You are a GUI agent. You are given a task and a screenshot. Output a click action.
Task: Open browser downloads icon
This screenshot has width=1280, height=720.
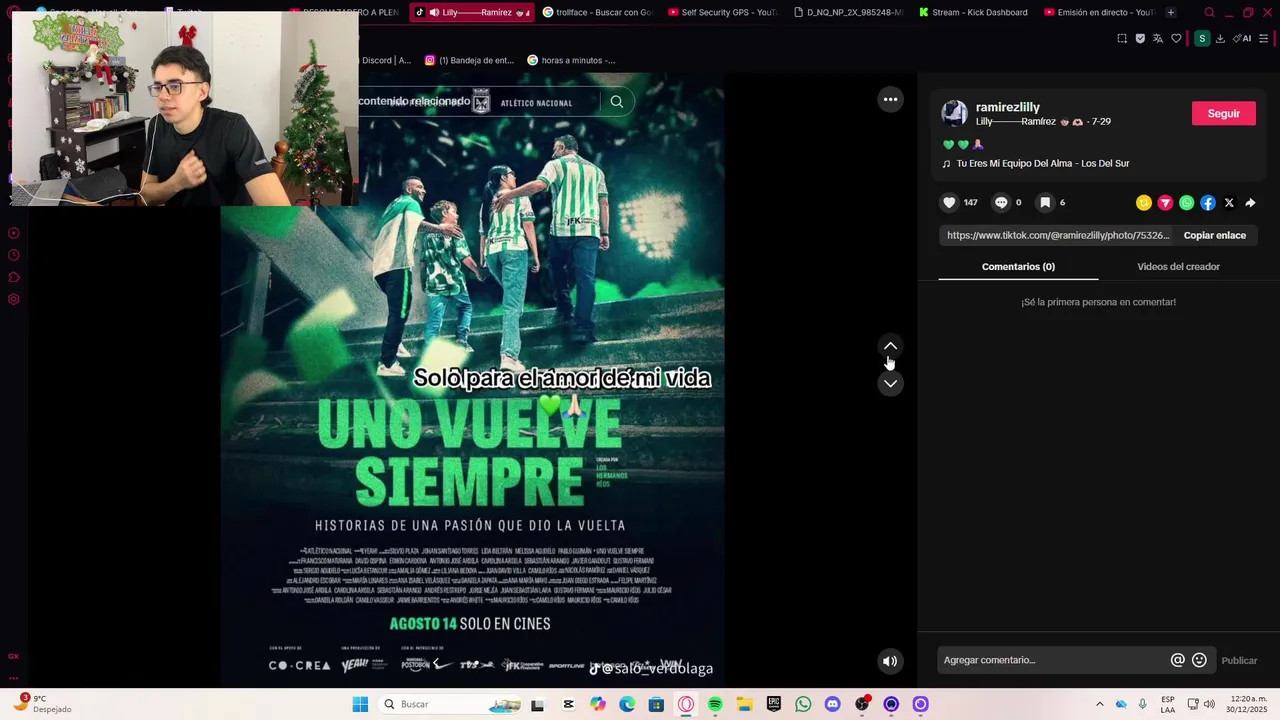point(1220,38)
